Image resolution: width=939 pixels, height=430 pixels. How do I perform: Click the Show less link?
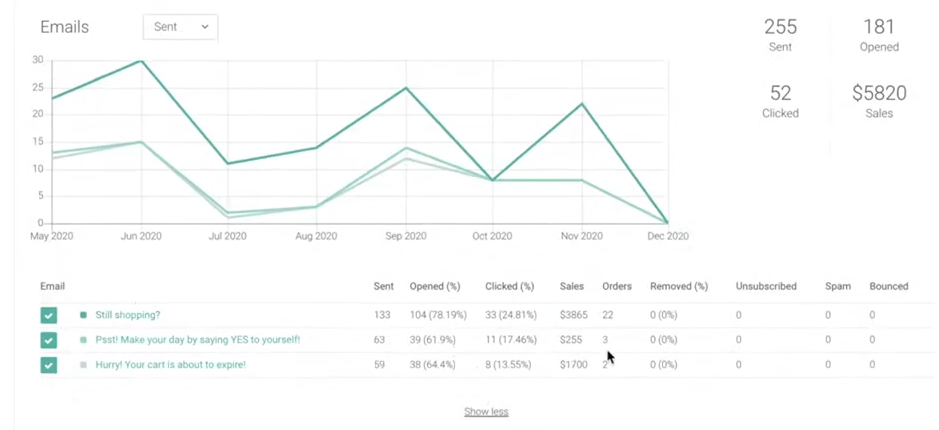click(486, 411)
